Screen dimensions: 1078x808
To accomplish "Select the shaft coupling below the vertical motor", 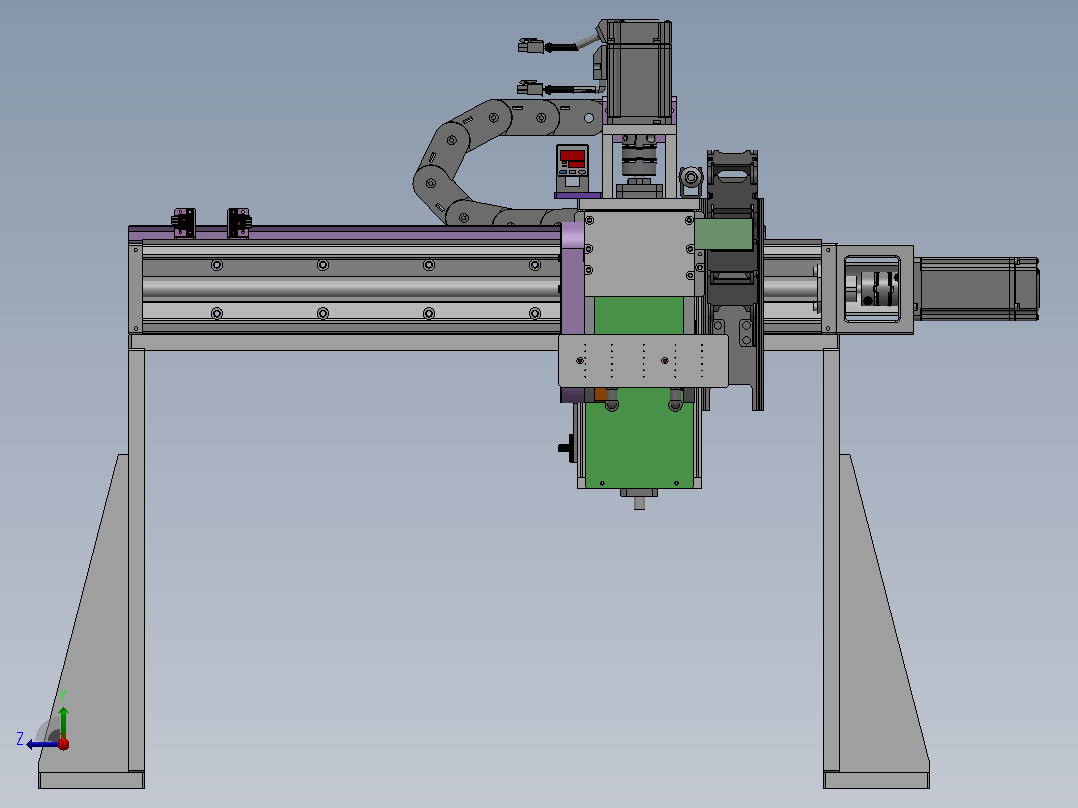I will (x=639, y=158).
